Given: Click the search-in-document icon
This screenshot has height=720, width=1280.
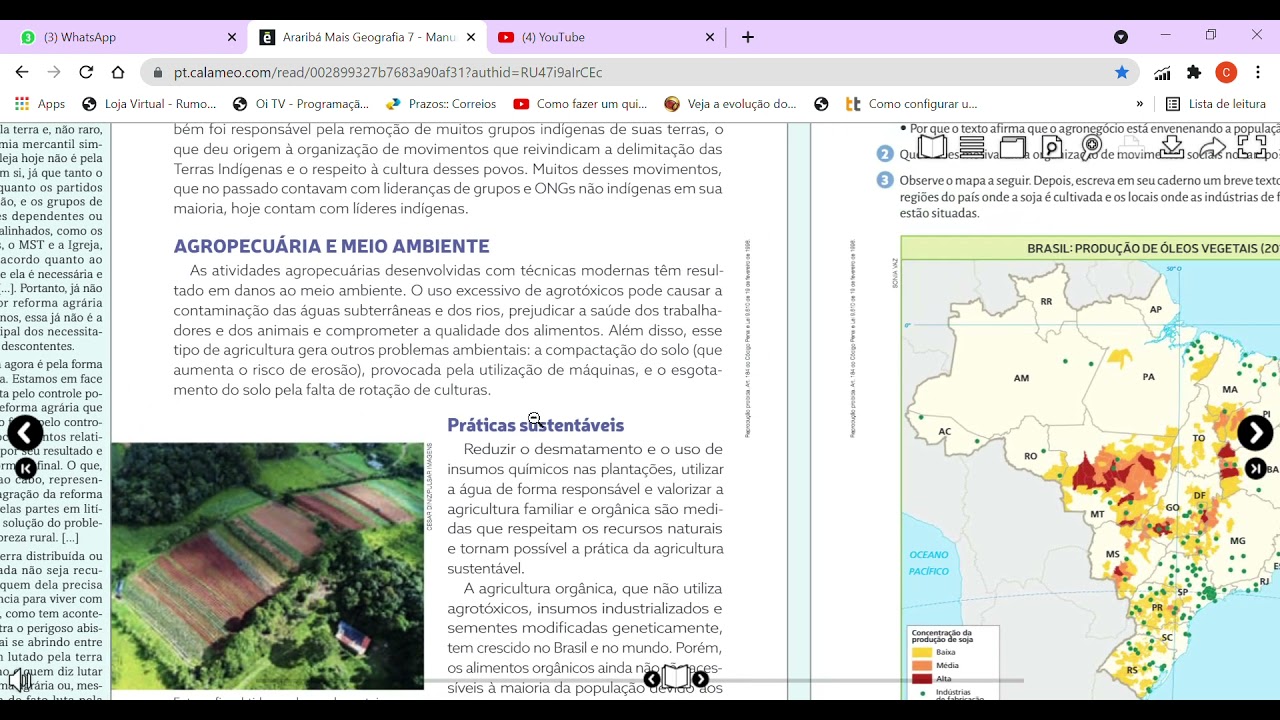Looking at the screenshot, I should [1052, 147].
